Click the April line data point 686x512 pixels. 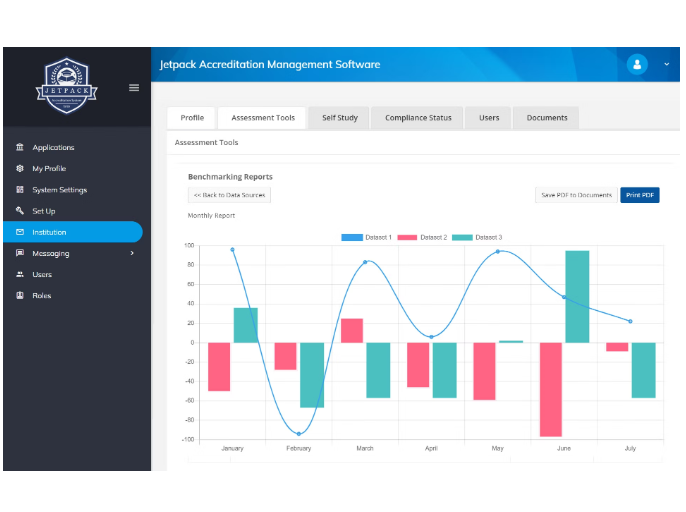pos(431,337)
